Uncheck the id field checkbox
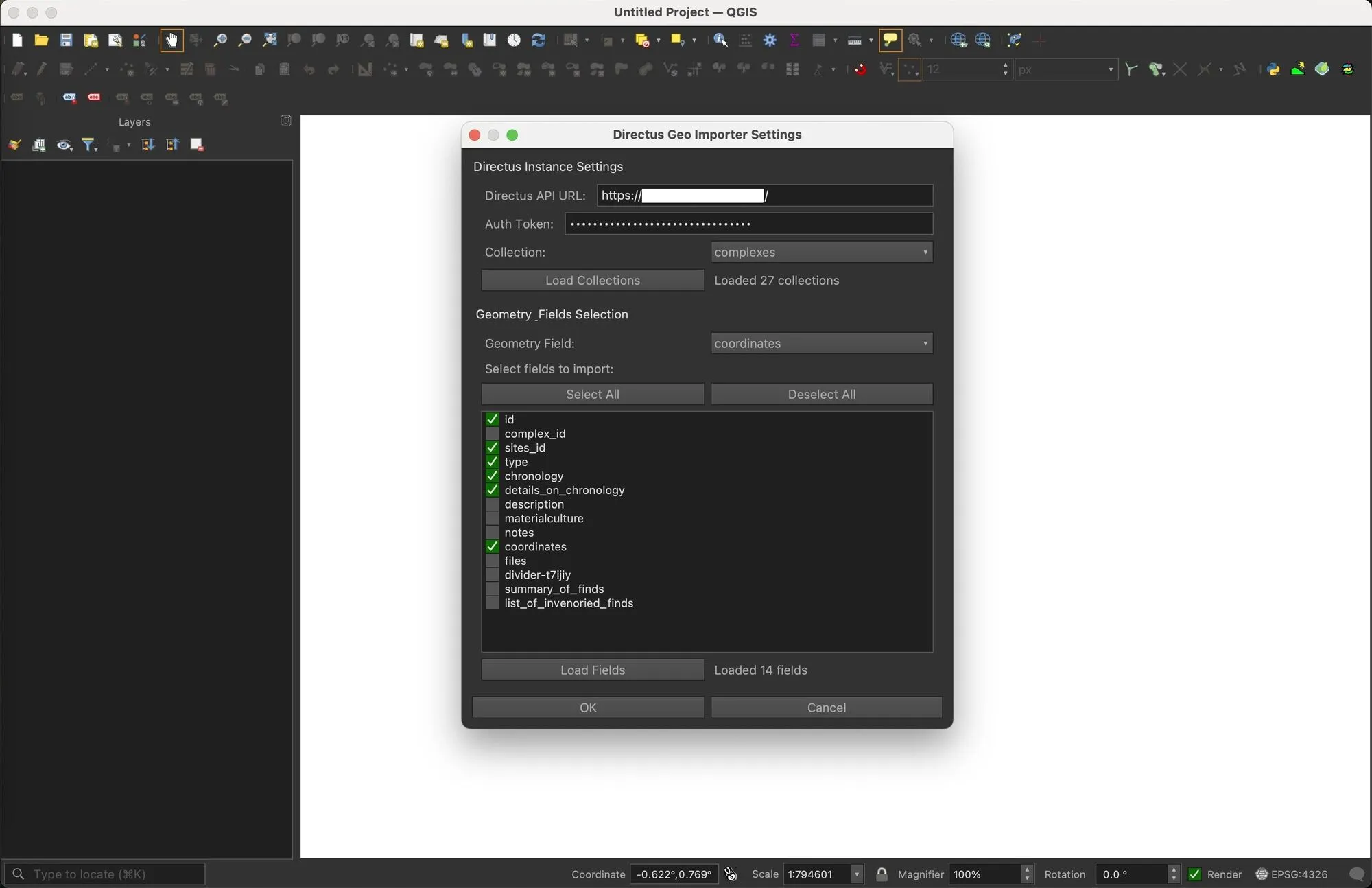This screenshot has width=1372, height=888. (493, 419)
